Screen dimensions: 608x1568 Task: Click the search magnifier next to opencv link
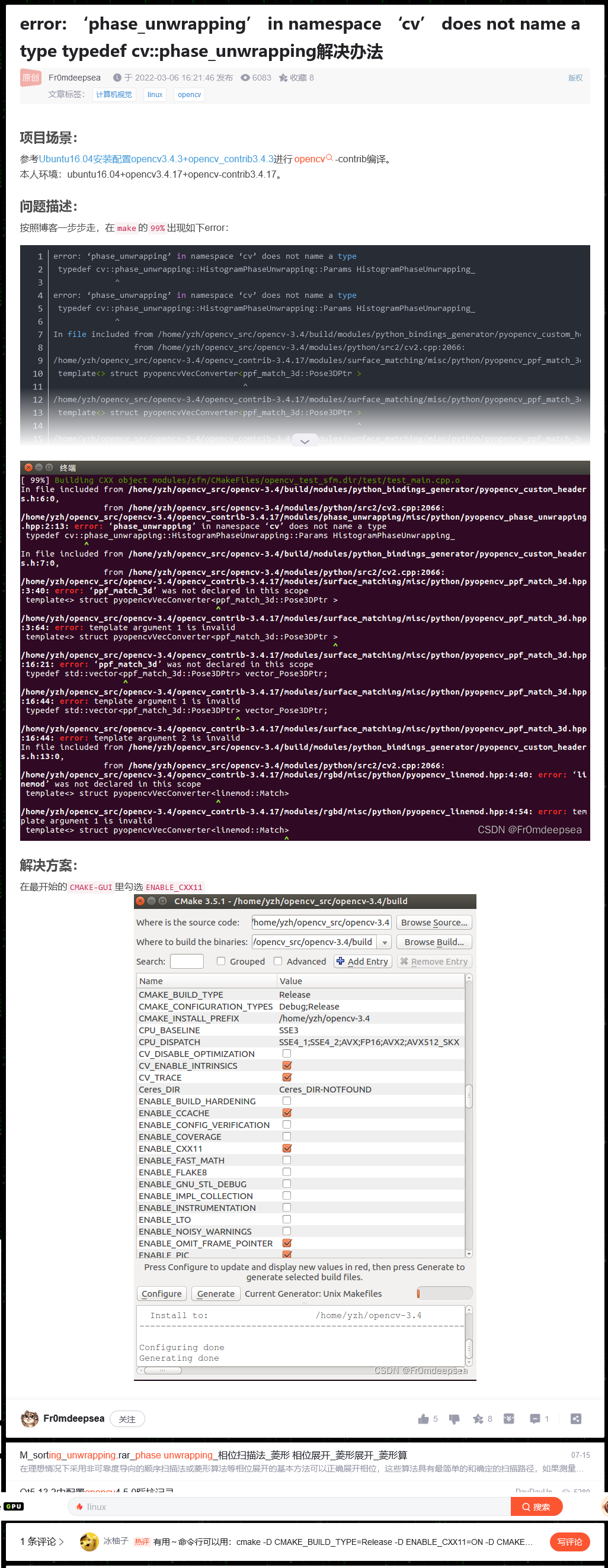click(x=329, y=158)
